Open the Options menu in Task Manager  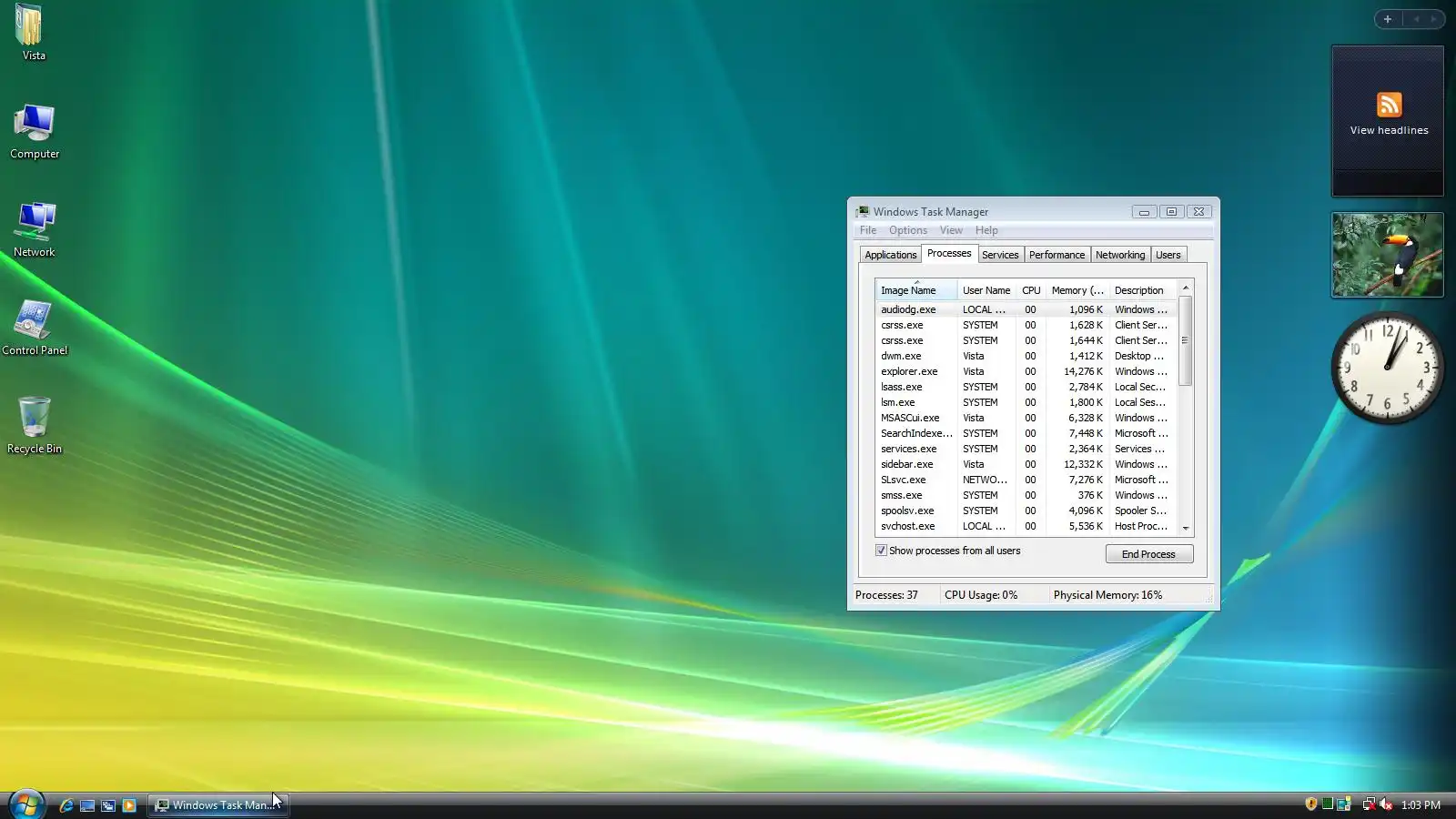pyautogui.click(x=908, y=230)
